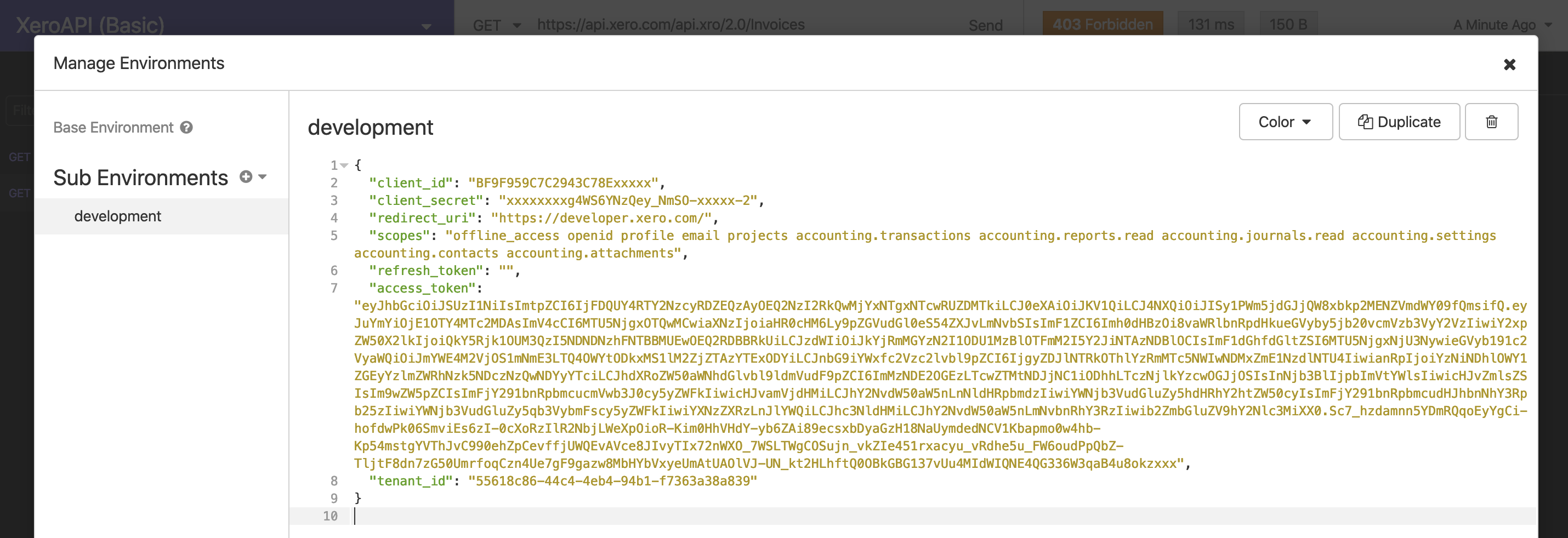
Task: Open the Color dropdown
Action: point(1285,122)
